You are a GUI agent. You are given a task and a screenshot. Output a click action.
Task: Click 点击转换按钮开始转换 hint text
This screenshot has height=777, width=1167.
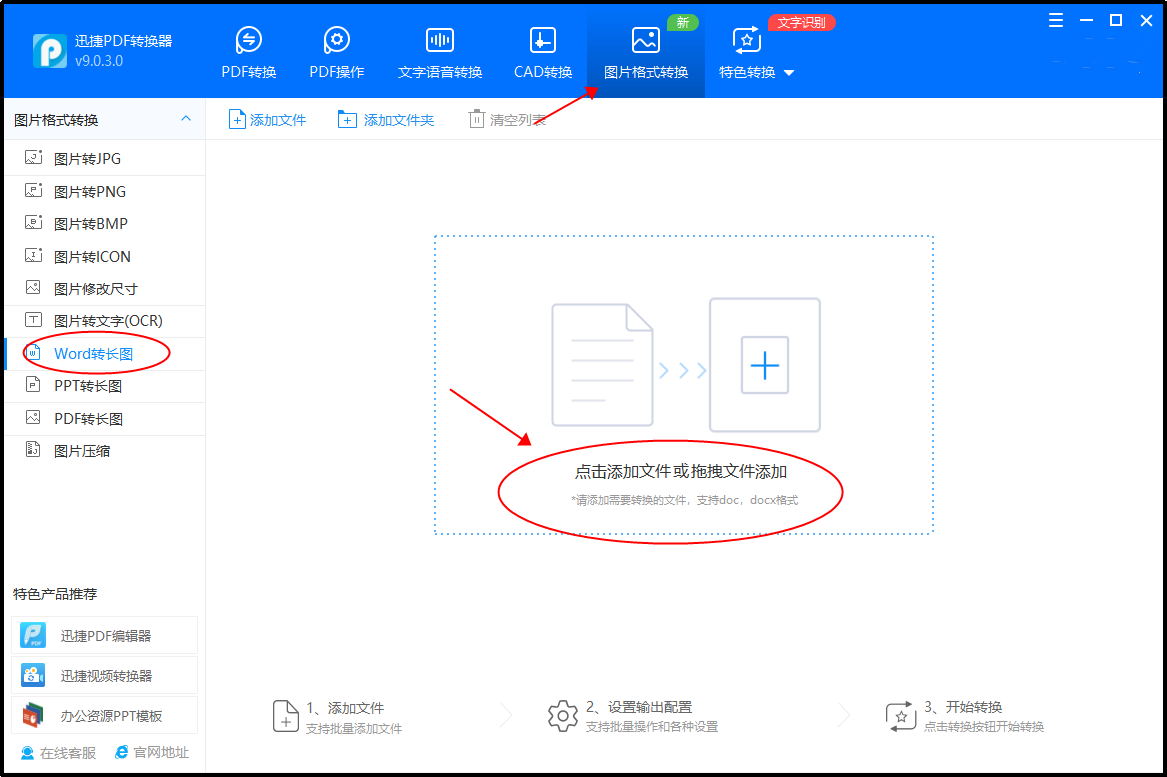(x=984, y=726)
